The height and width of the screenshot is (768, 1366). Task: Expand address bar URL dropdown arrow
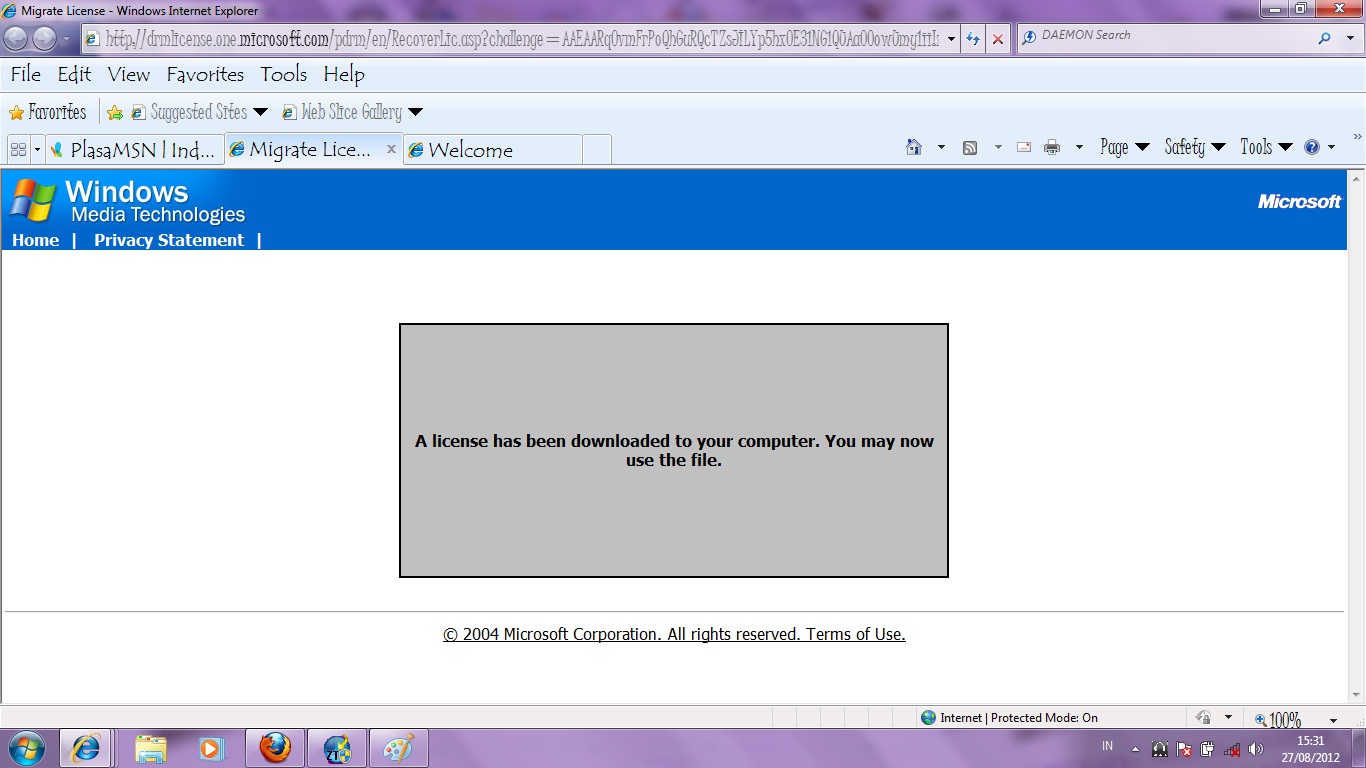click(950, 39)
